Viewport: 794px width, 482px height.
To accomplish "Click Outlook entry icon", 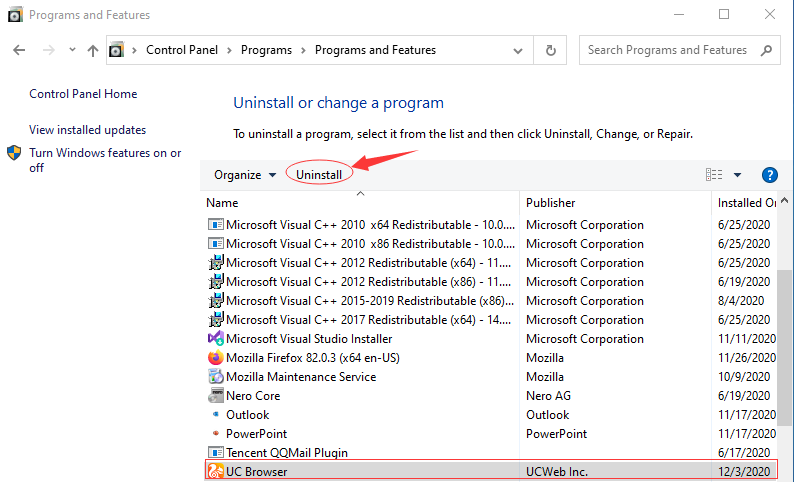I will point(216,414).
